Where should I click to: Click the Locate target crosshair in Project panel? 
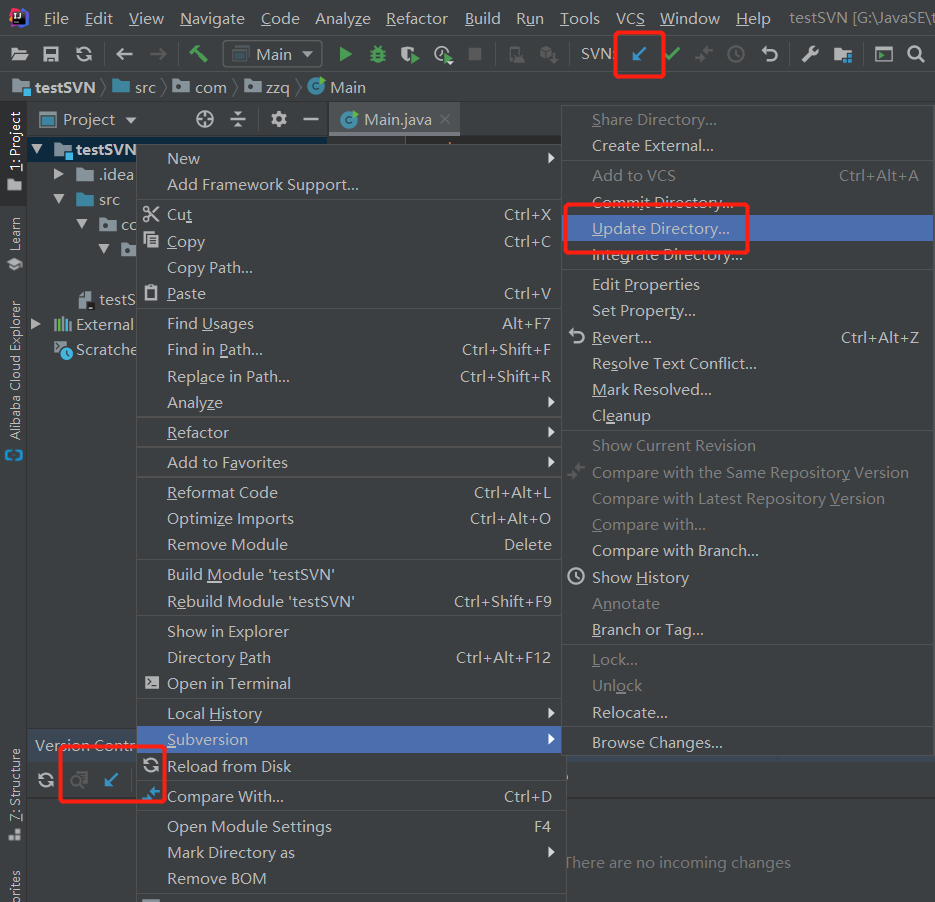tap(205, 119)
